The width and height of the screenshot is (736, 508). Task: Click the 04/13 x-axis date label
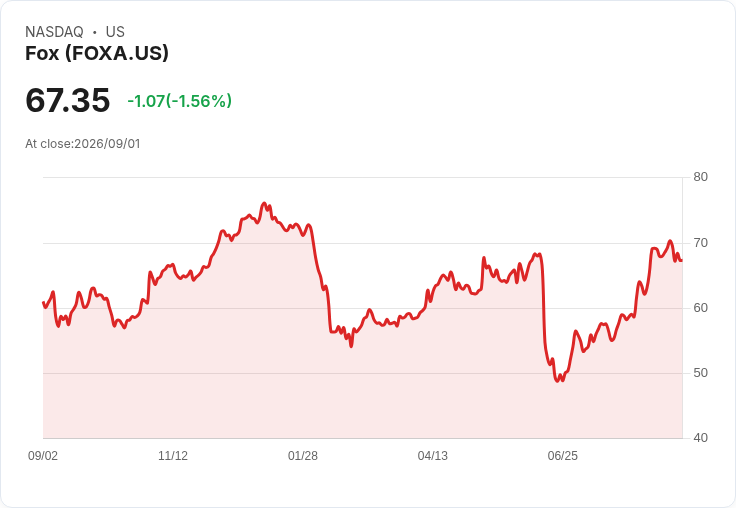pos(432,455)
